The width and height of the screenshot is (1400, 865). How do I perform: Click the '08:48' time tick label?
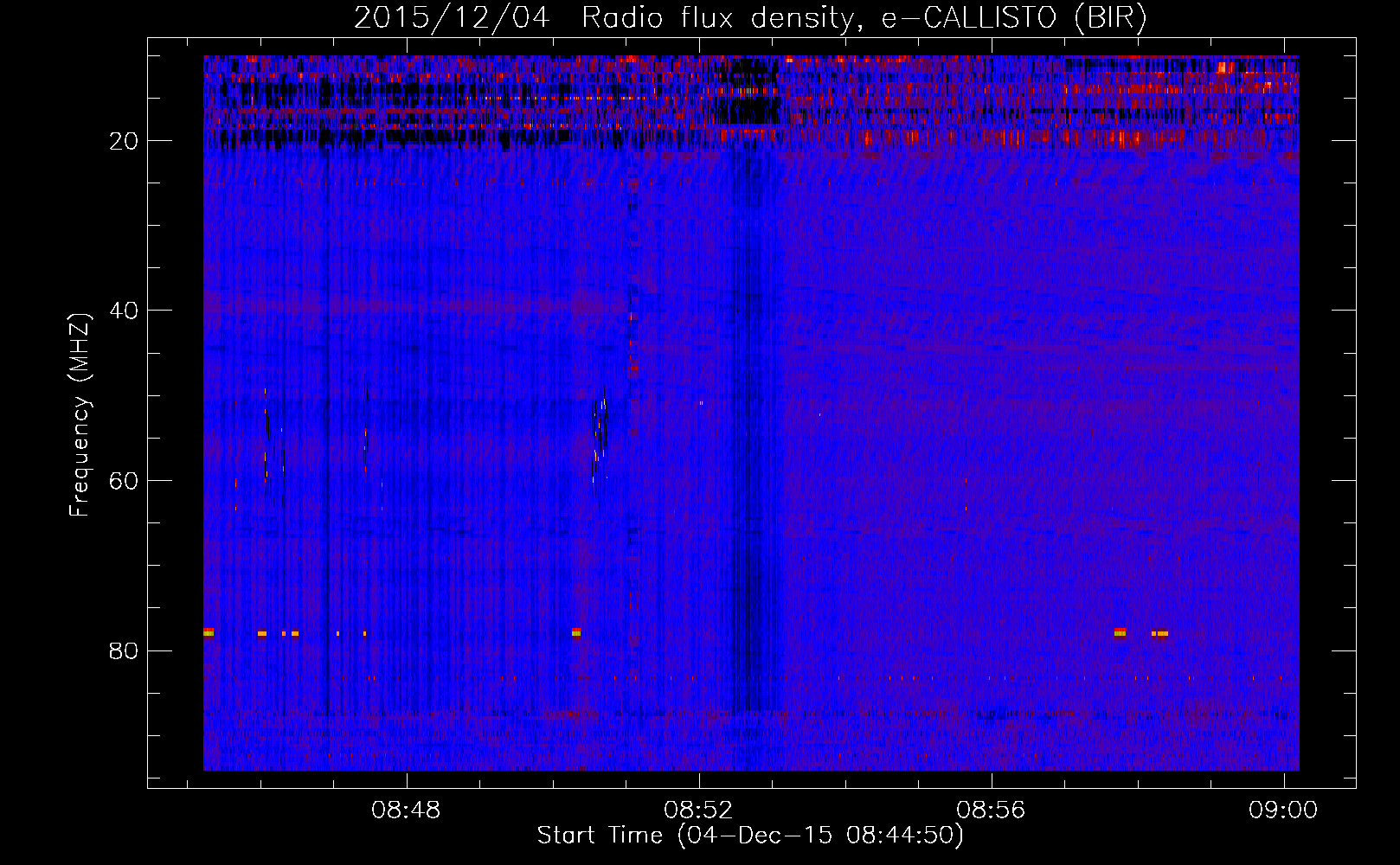pos(406,811)
